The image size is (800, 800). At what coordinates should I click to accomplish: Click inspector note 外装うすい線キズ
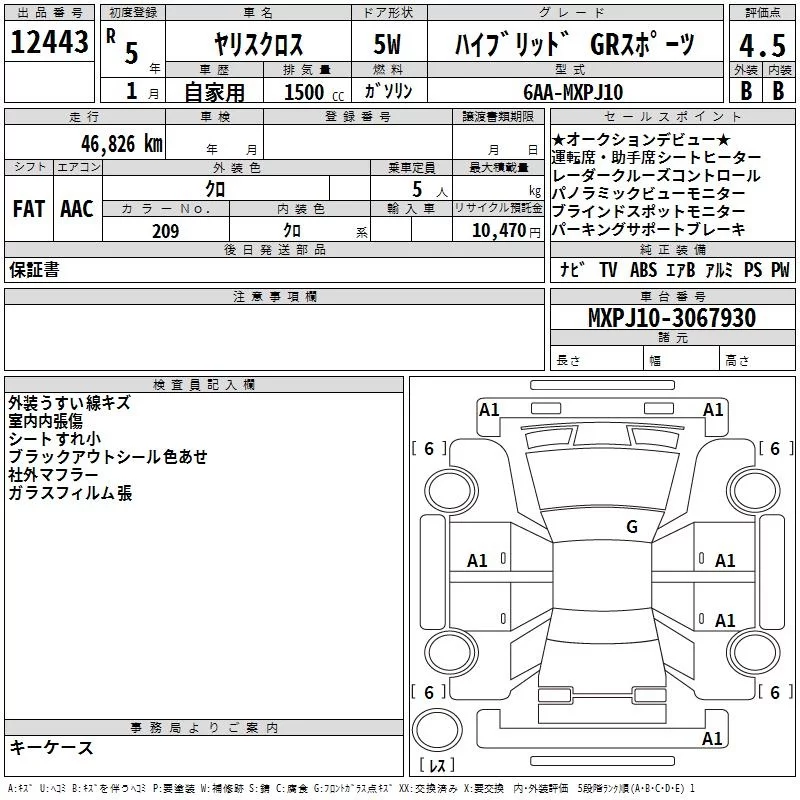pyautogui.click(x=69, y=403)
